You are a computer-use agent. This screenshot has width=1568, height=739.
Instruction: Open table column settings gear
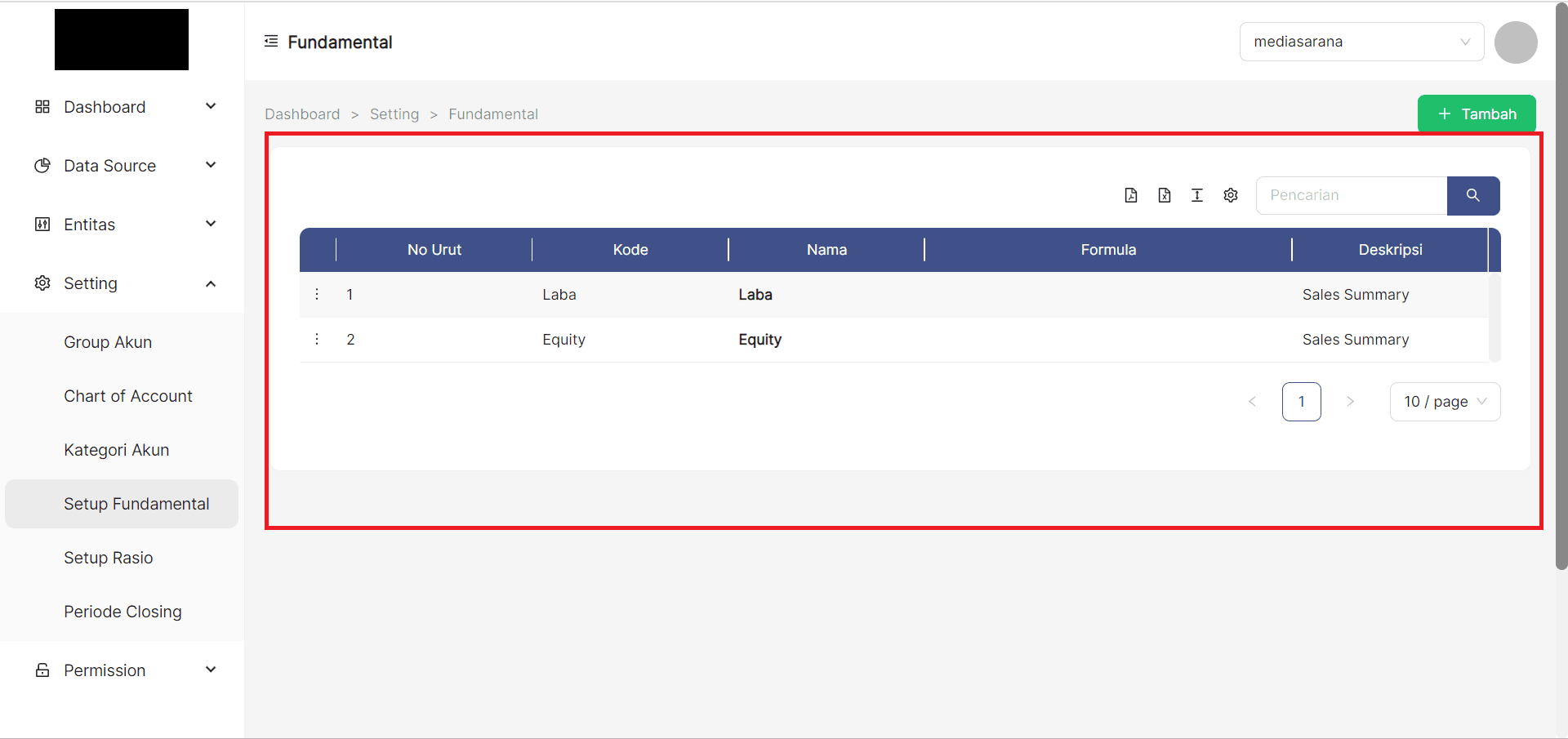[1231, 195]
